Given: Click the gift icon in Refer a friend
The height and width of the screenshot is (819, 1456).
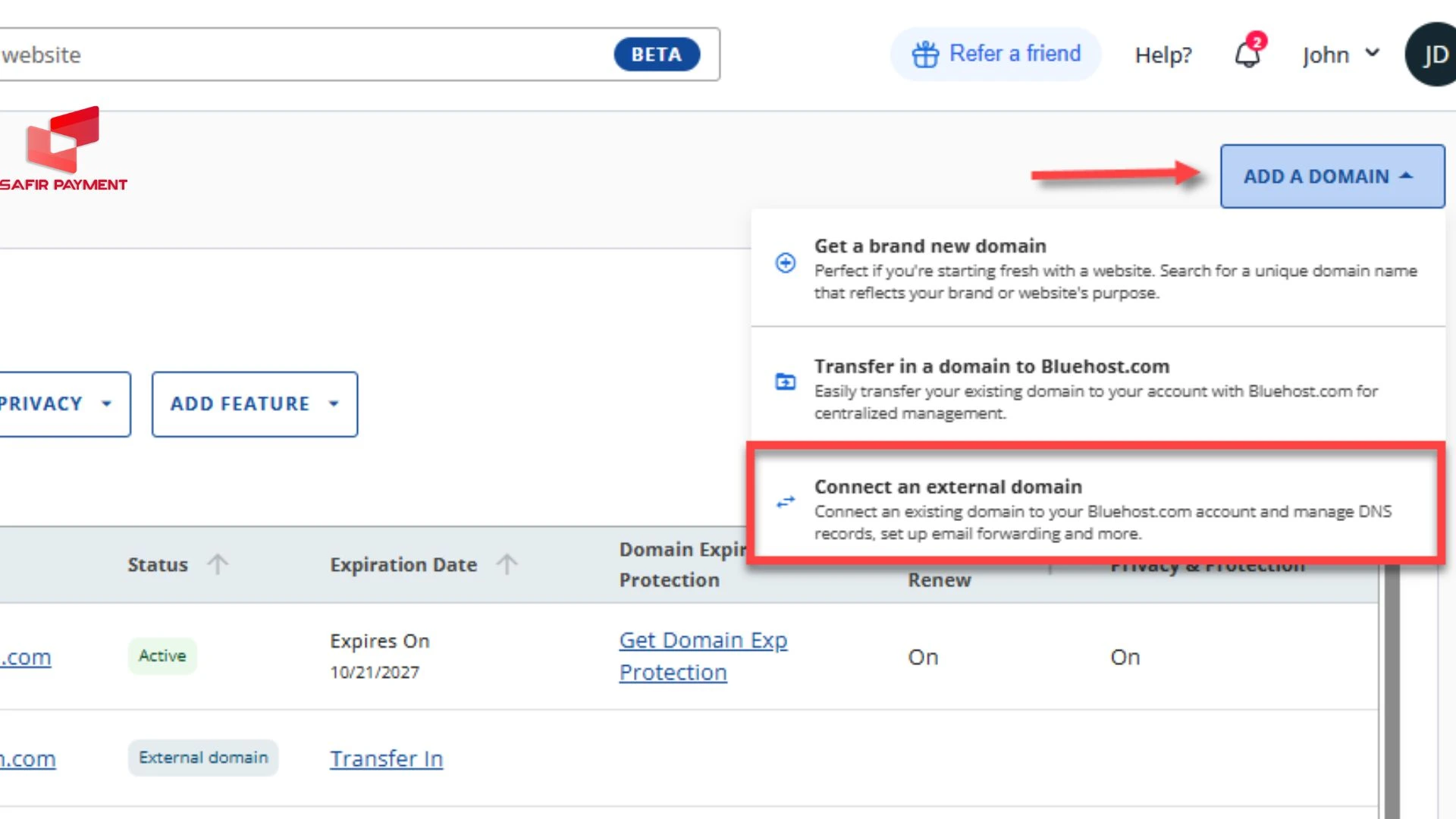Looking at the screenshot, I should pyautogui.click(x=924, y=55).
